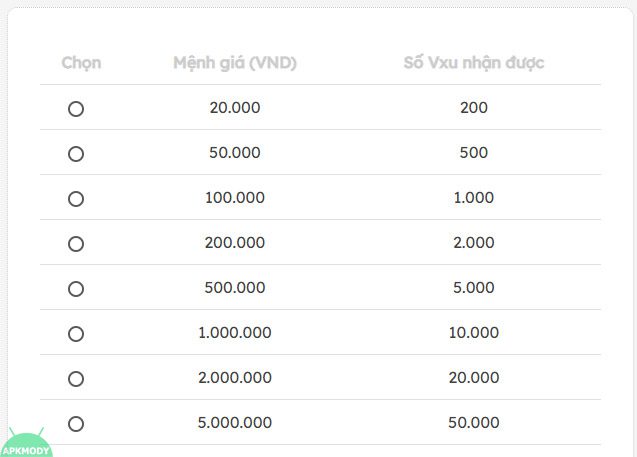Select the 500.000 VND radio button
The image size is (637, 457).
tap(76, 289)
